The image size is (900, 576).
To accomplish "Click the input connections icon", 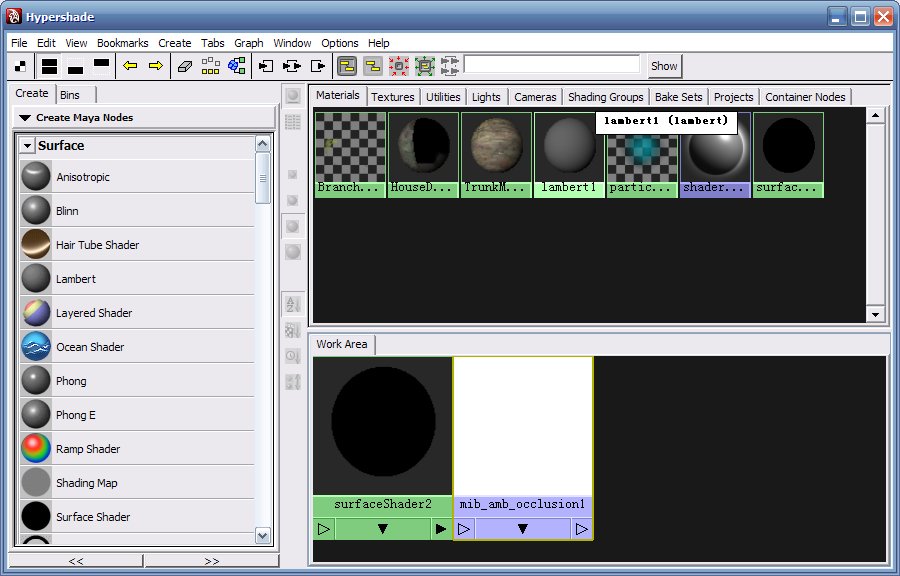I will pos(266,66).
